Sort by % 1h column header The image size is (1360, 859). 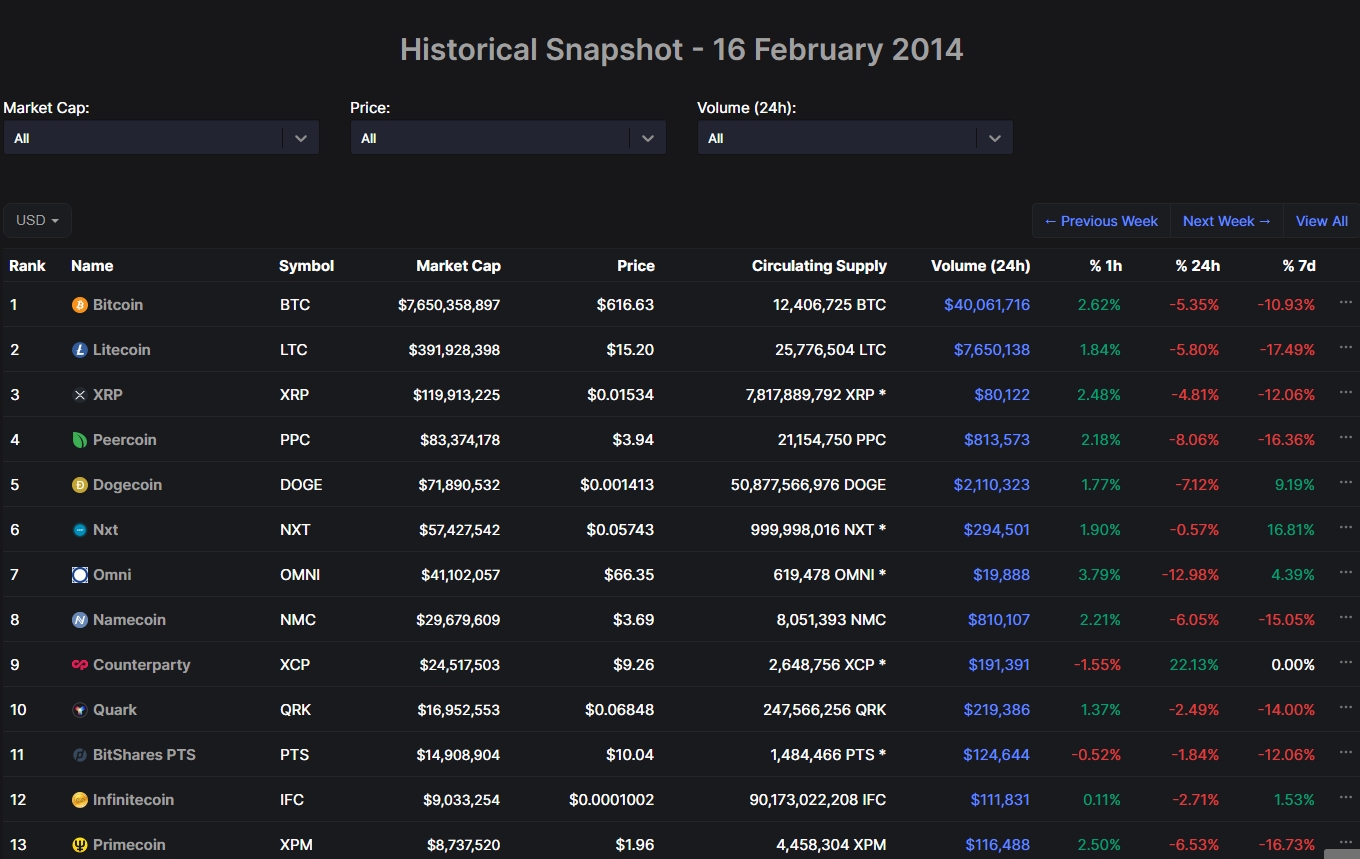coord(1106,266)
